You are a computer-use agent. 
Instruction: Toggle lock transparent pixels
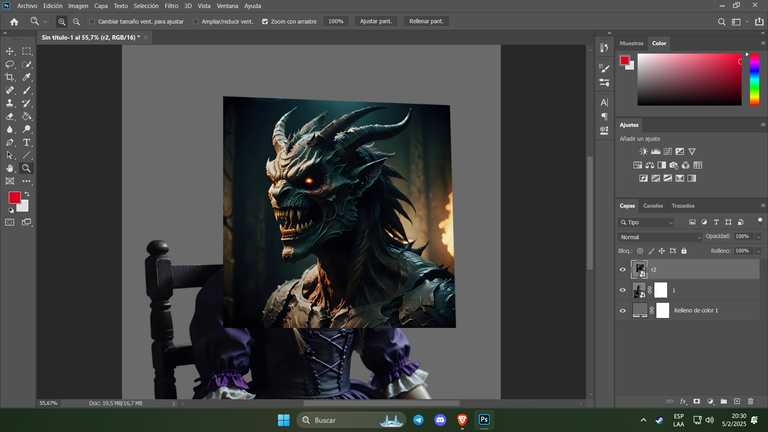tap(640, 251)
